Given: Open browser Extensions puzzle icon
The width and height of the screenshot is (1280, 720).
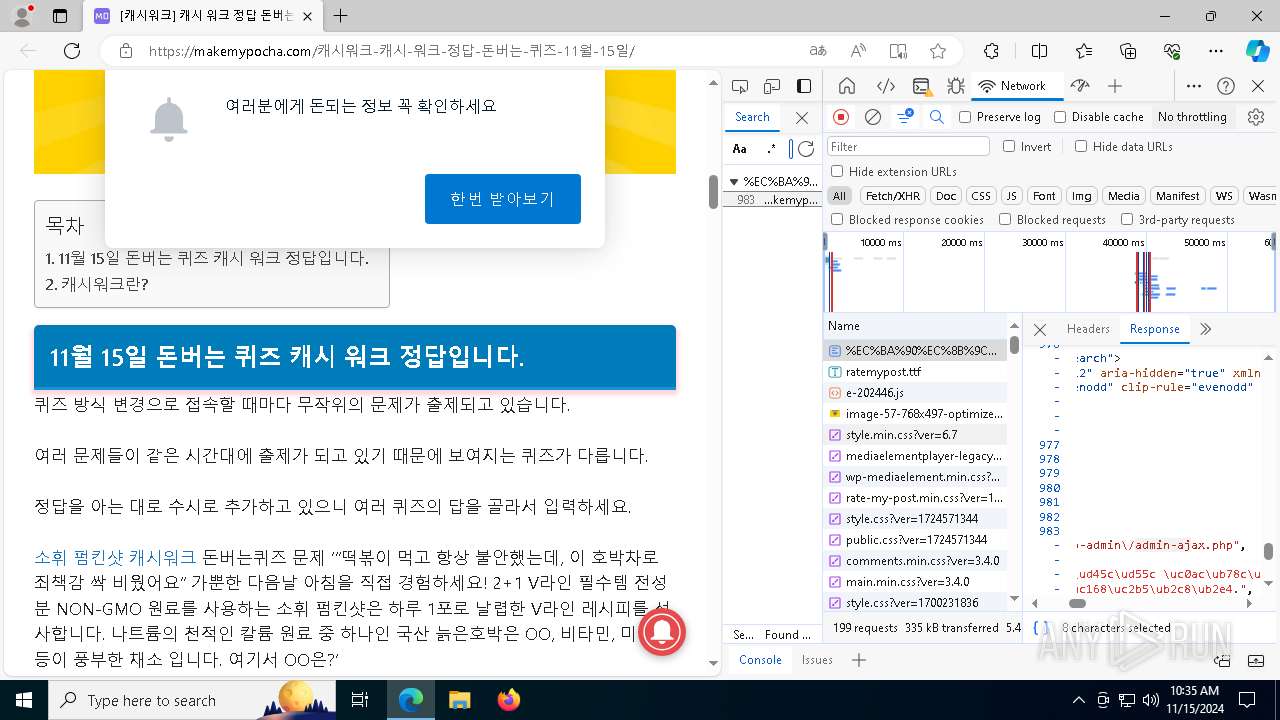Looking at the screenshot, I should pos(991,51).
